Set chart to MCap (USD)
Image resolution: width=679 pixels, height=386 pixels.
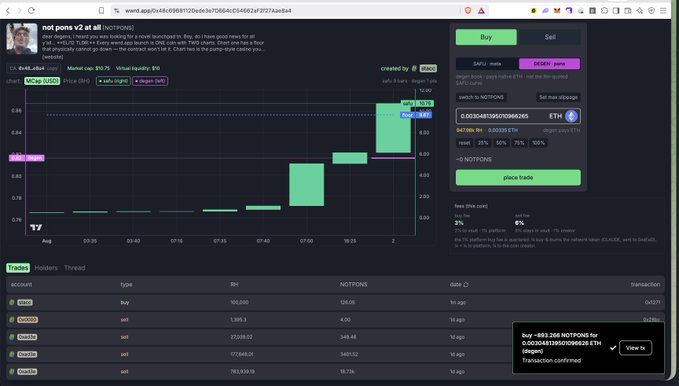[42, 81]
